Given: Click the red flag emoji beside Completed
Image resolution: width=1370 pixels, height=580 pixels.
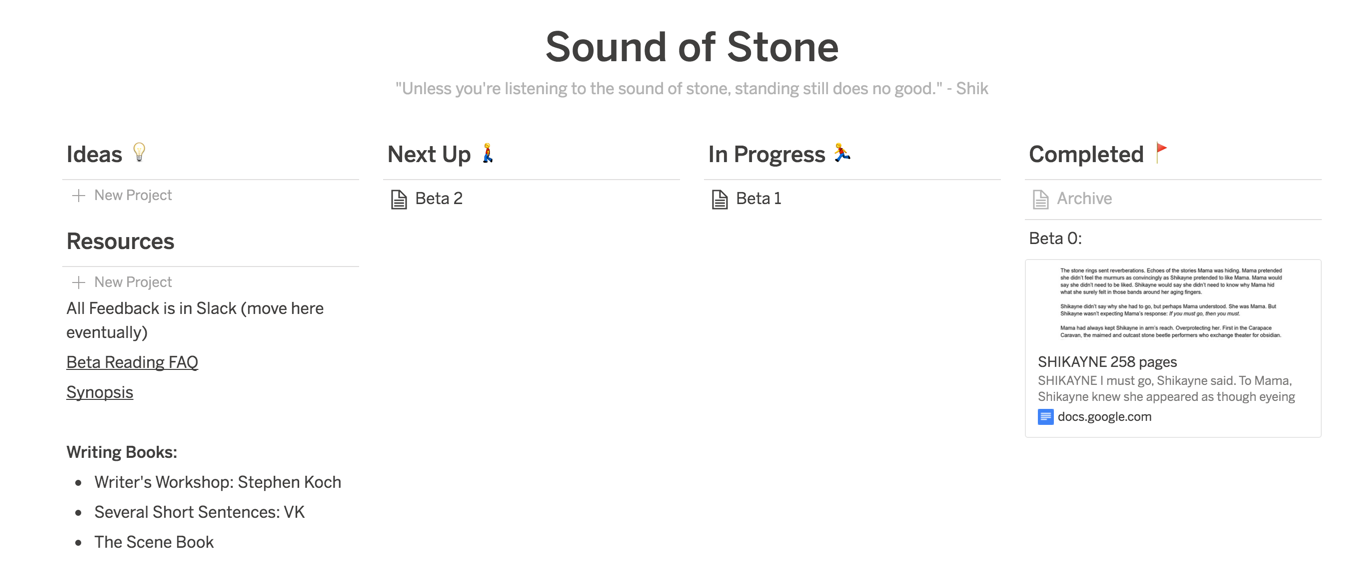Looking at the screenshot, I should (x=1161, y=152).
